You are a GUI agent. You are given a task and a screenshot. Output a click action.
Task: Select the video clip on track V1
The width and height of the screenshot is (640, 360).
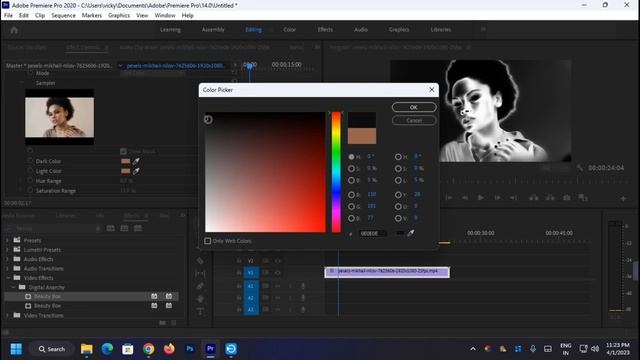[x=387, y=272]
